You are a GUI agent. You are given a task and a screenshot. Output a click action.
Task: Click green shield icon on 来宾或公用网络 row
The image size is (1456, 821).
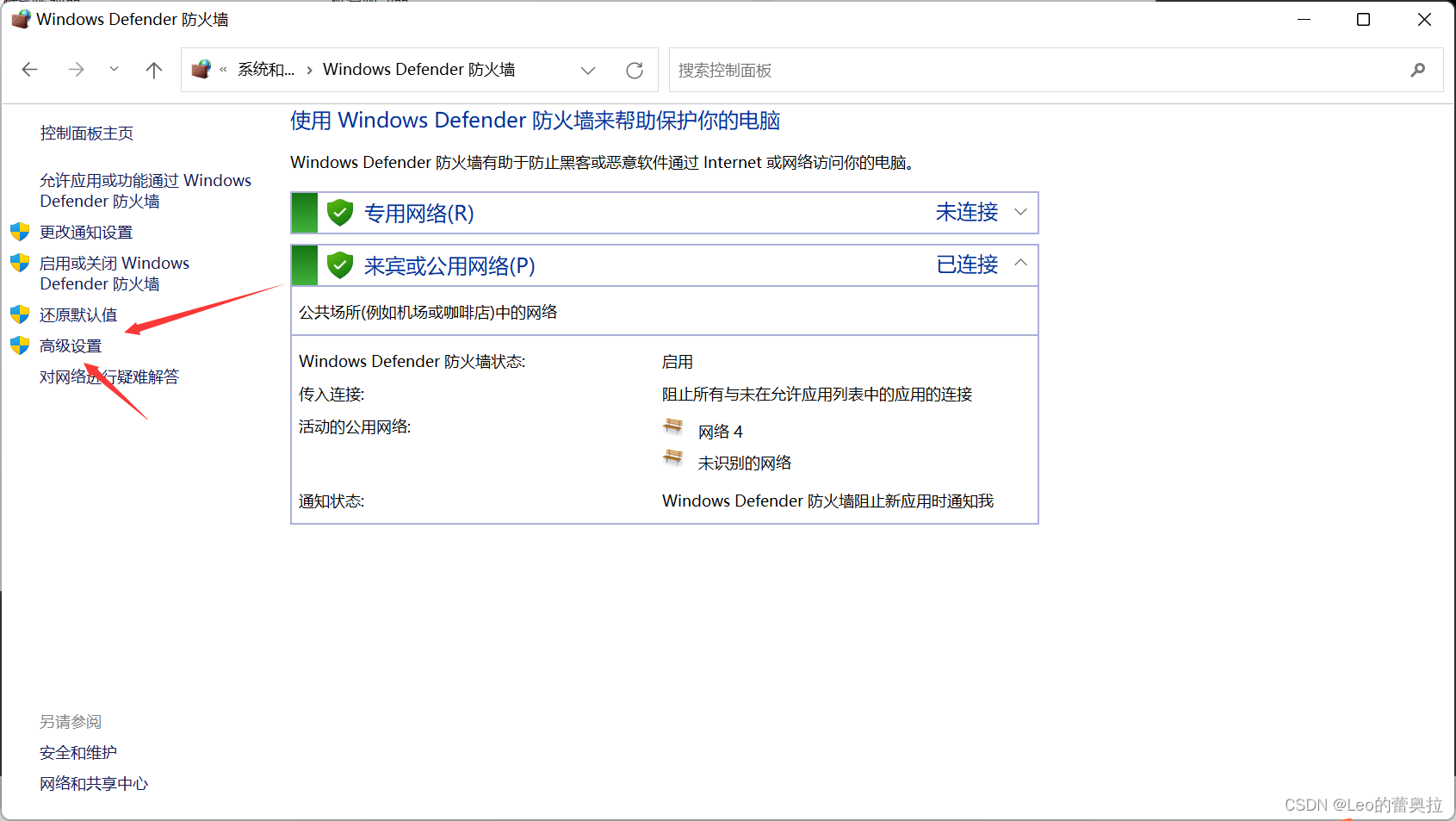pyautogui.click(x=340, y=265)
